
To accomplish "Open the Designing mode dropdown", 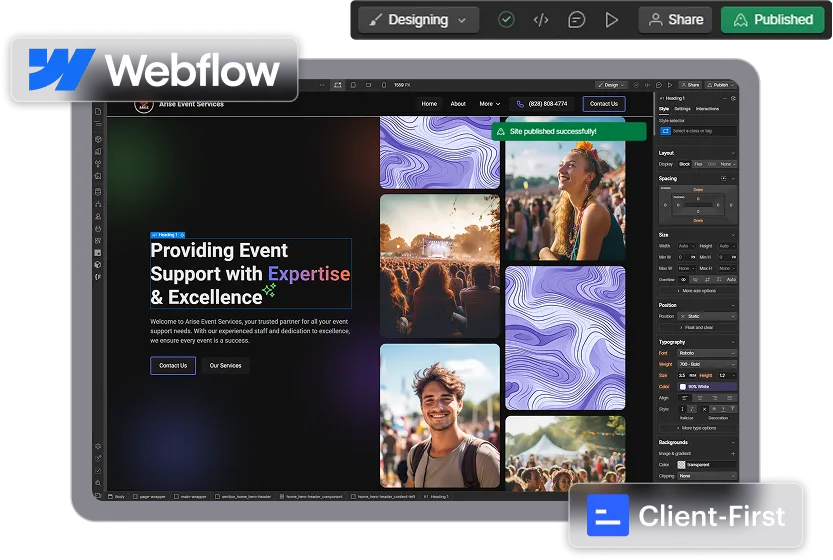I will click(x=418, y=20).
